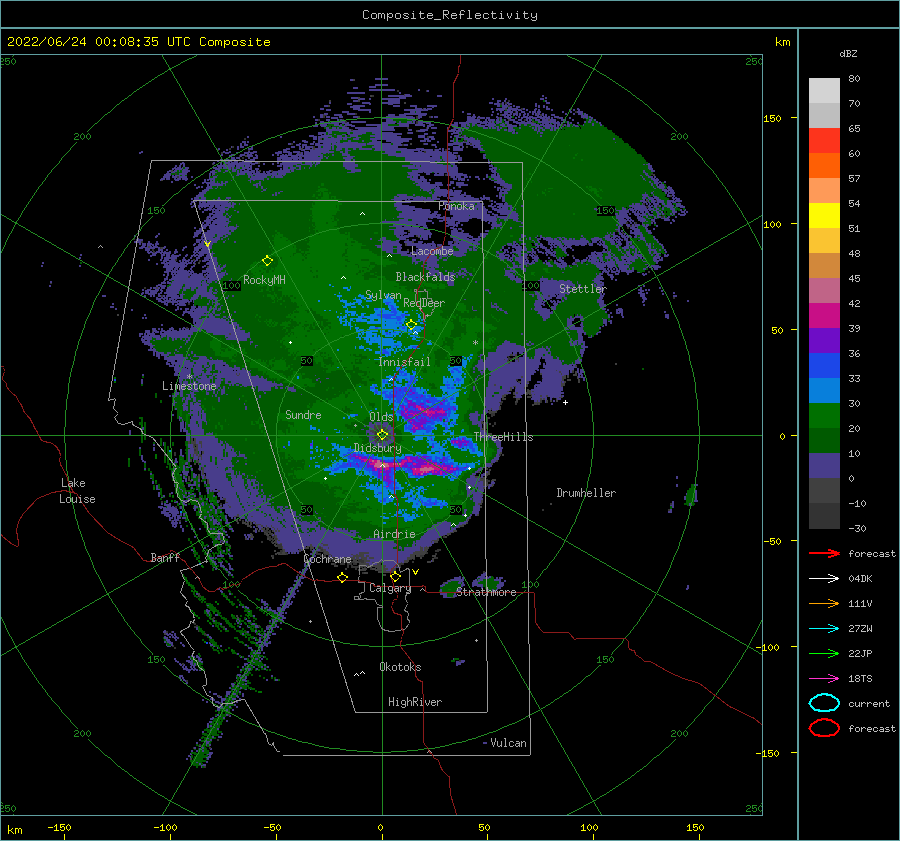Screen dimensions: 900x841
Task: Click the Strathmore city label
Action: click(x=486, y=592)
